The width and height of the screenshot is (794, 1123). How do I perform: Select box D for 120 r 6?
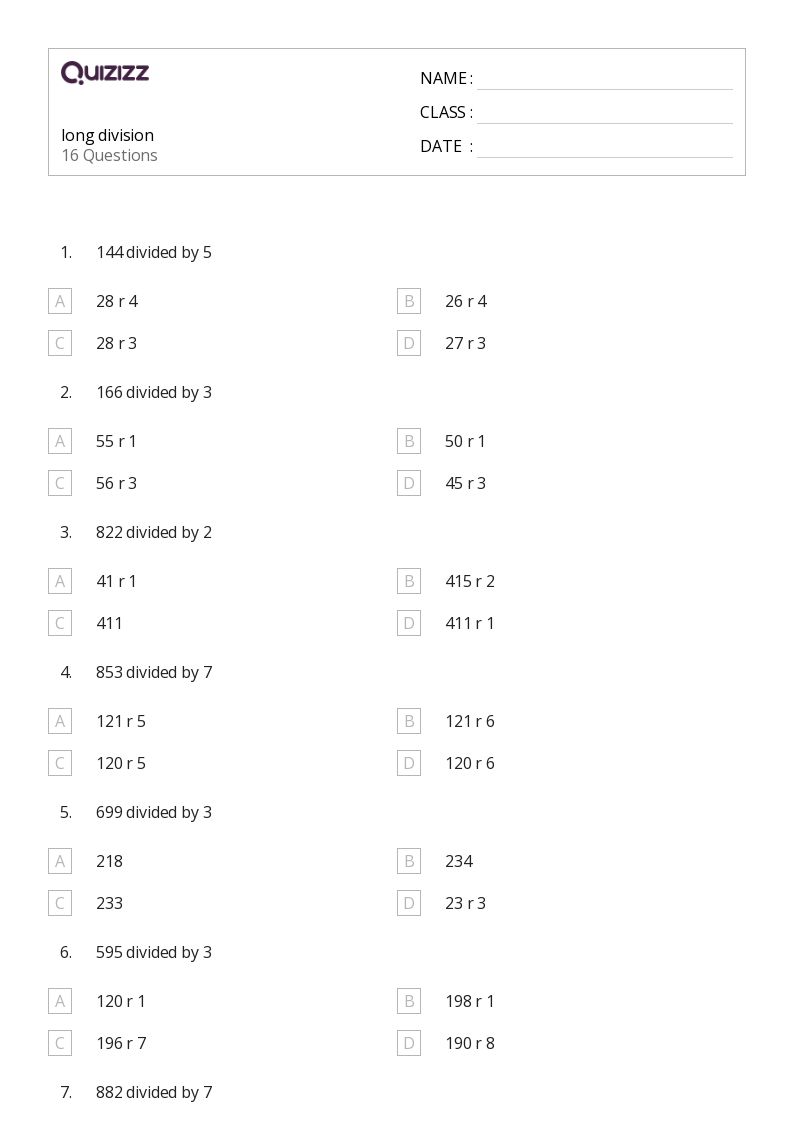(409, 763)
